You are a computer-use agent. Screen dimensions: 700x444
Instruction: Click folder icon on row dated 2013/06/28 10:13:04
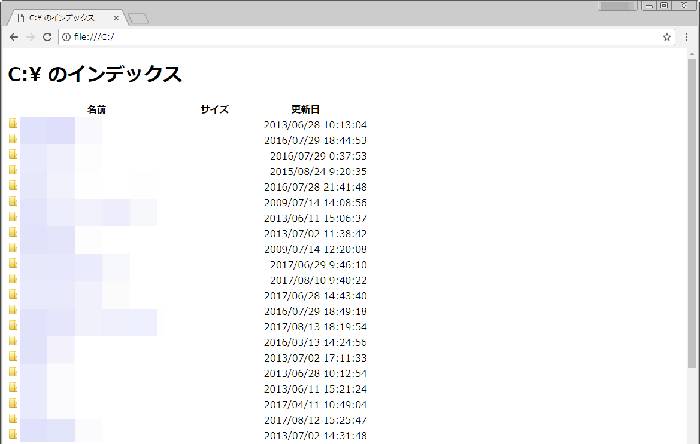point(13,123)
